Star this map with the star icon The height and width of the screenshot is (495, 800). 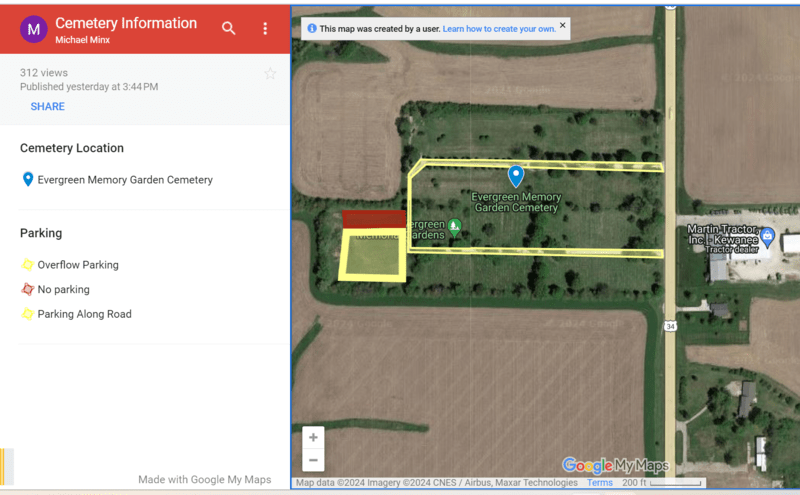click(x=269, y=73)
